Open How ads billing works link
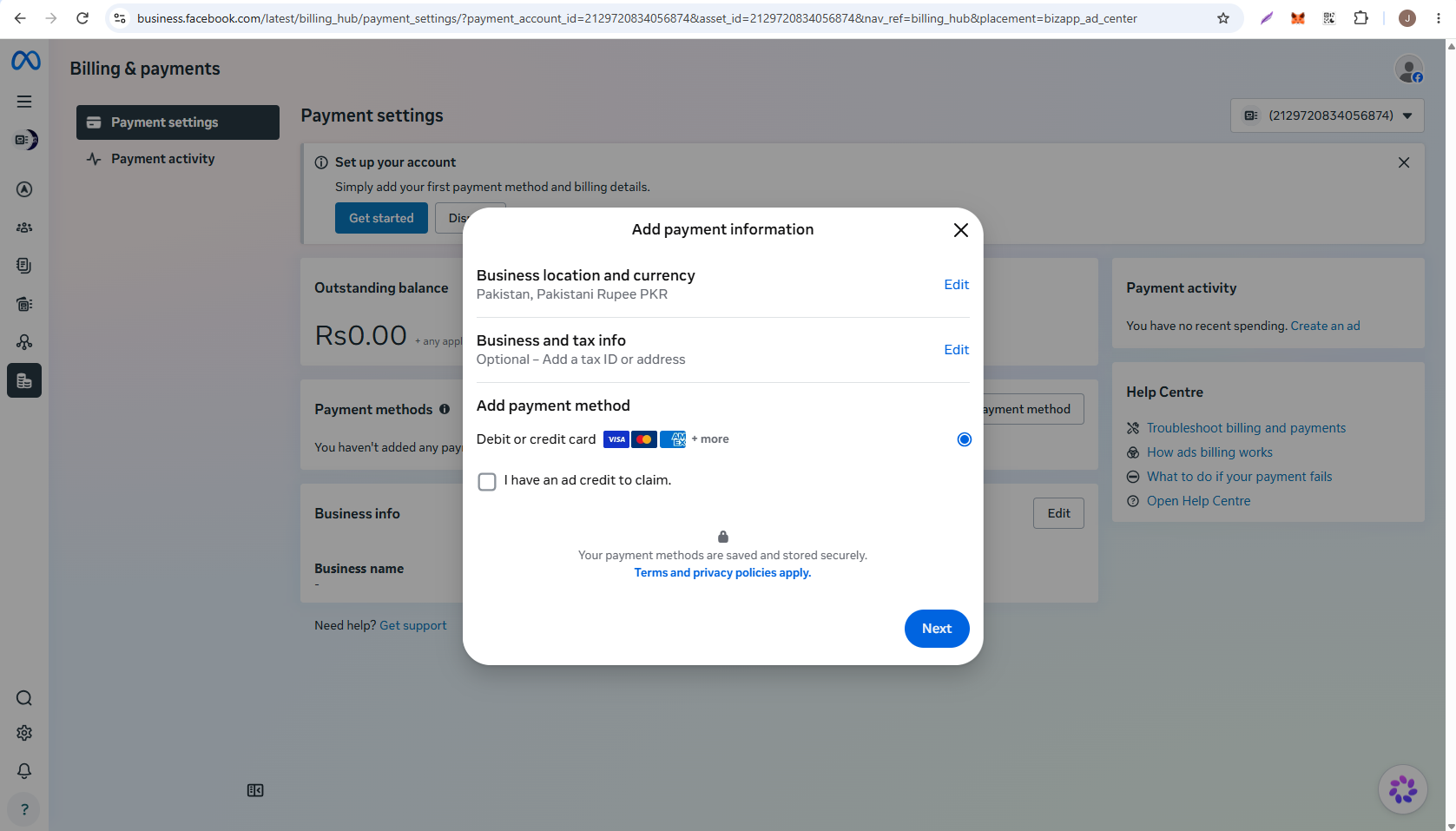The image size is (1456, 831). [1209, 452]
